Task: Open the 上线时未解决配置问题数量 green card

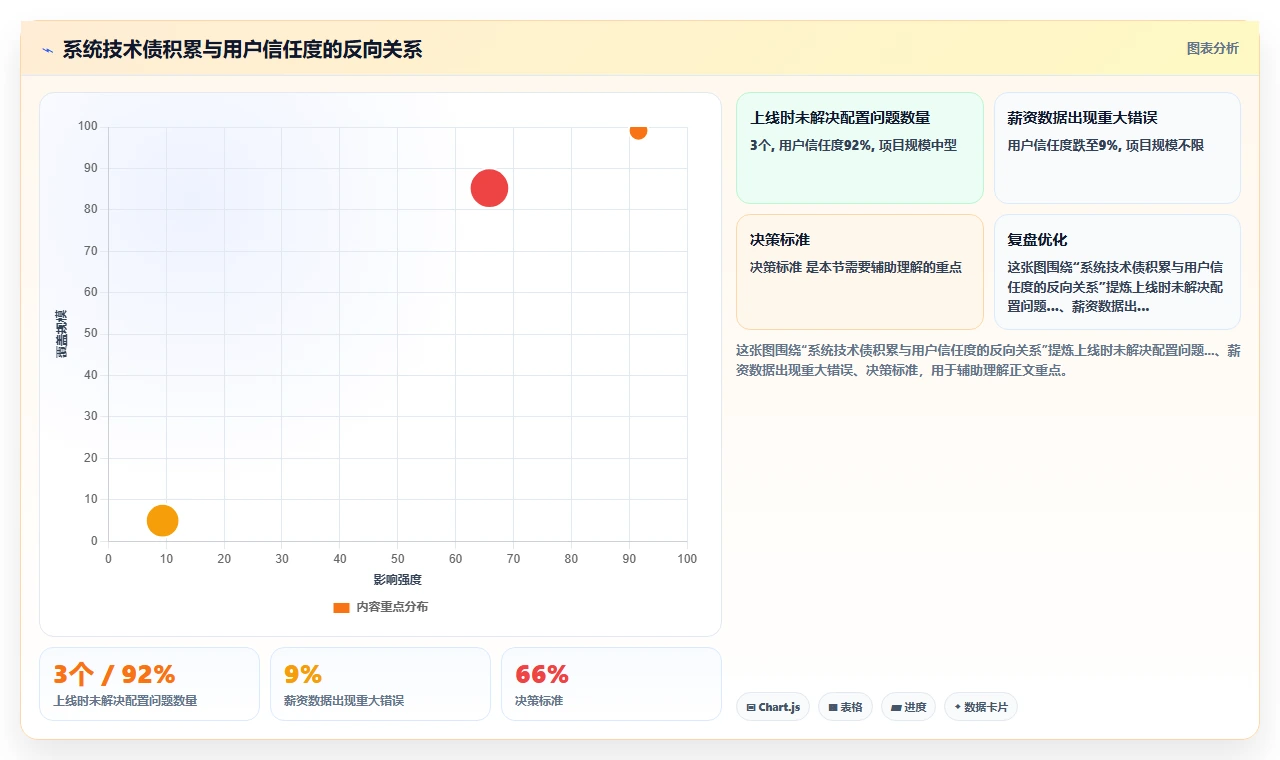Action: pyautogui.click(x=860, y=148)
